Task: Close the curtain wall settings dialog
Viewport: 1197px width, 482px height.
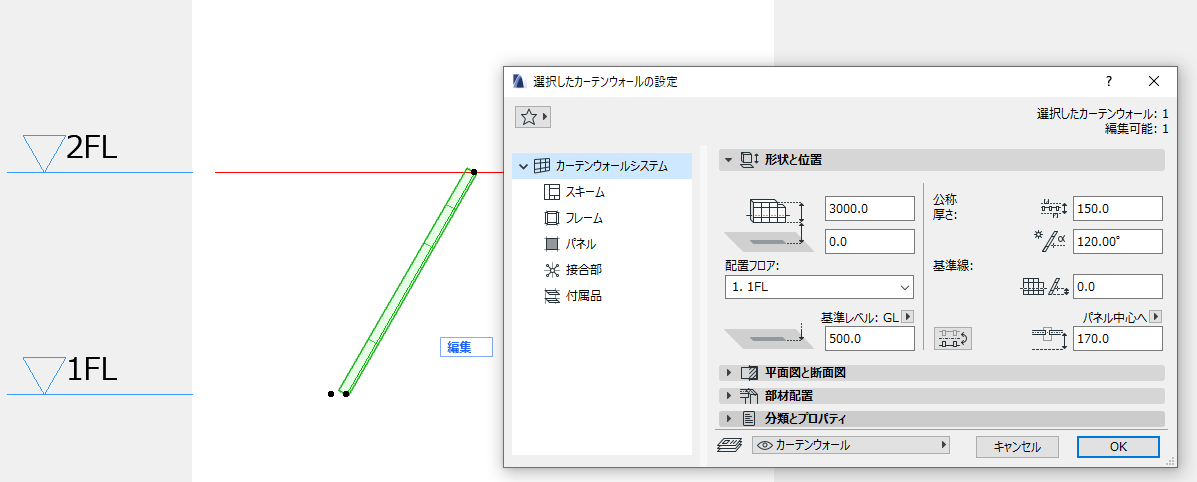Action: pos(1153,81)
